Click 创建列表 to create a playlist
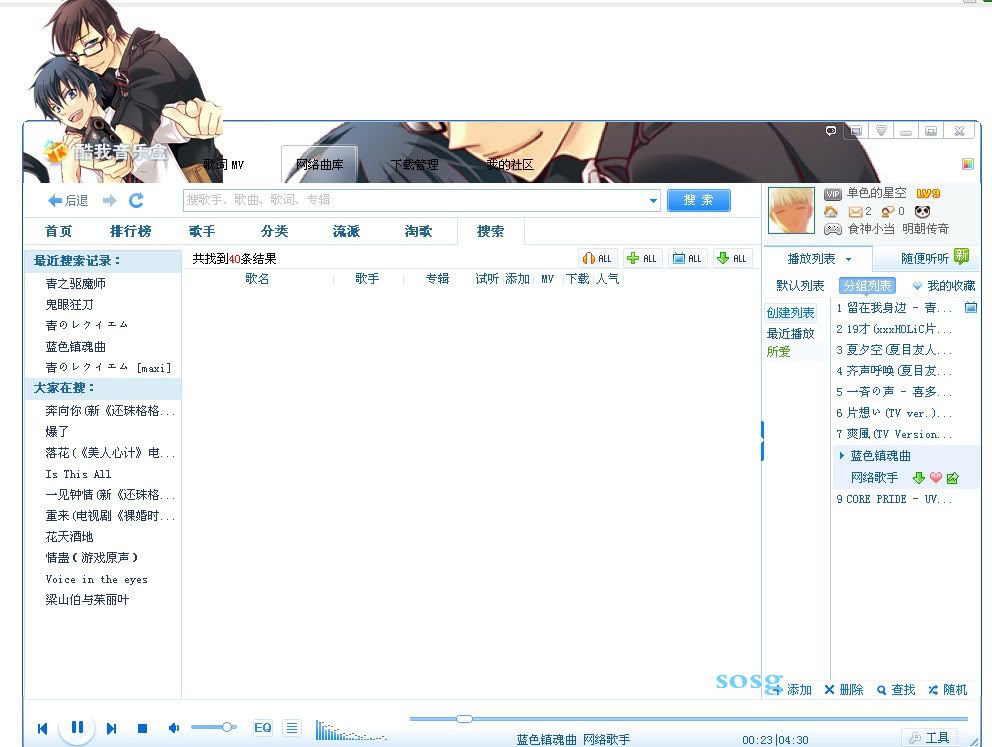Viewport: 992px width, 747px height. pyautogui.click(x=791, y=312)
